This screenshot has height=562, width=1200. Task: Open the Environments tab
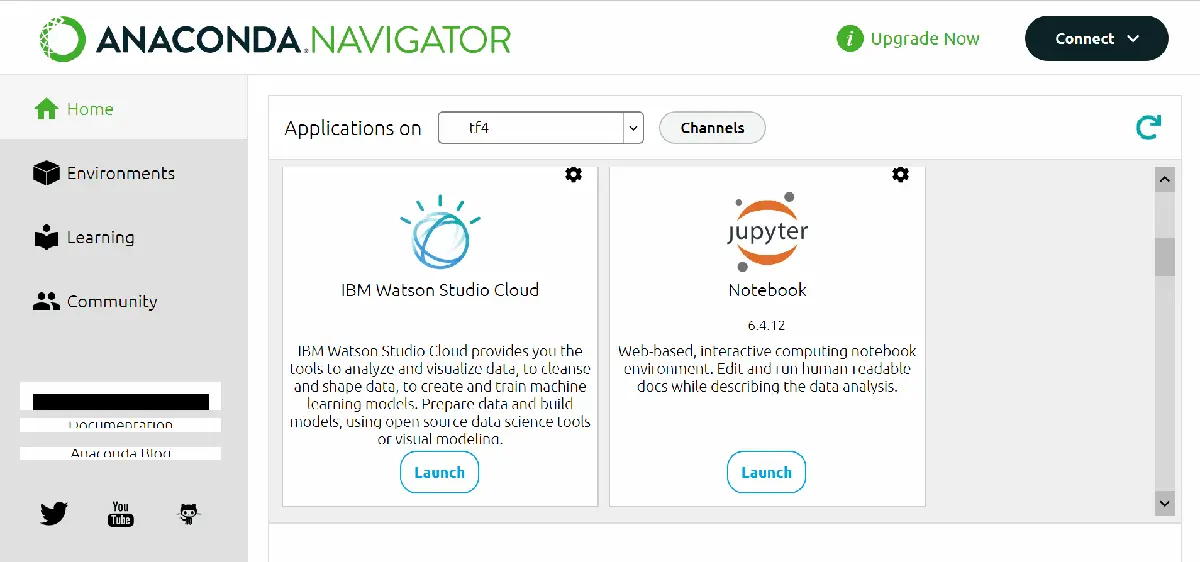[124, 173]
